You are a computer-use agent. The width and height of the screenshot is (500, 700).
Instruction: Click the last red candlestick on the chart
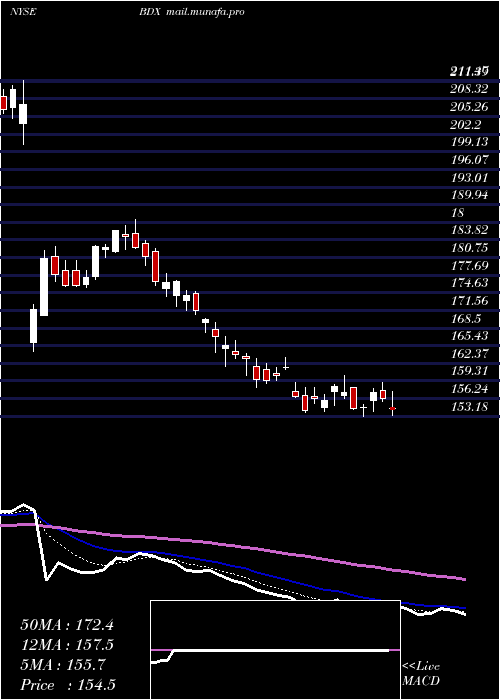pyautogui.click(x=393, y=408)
